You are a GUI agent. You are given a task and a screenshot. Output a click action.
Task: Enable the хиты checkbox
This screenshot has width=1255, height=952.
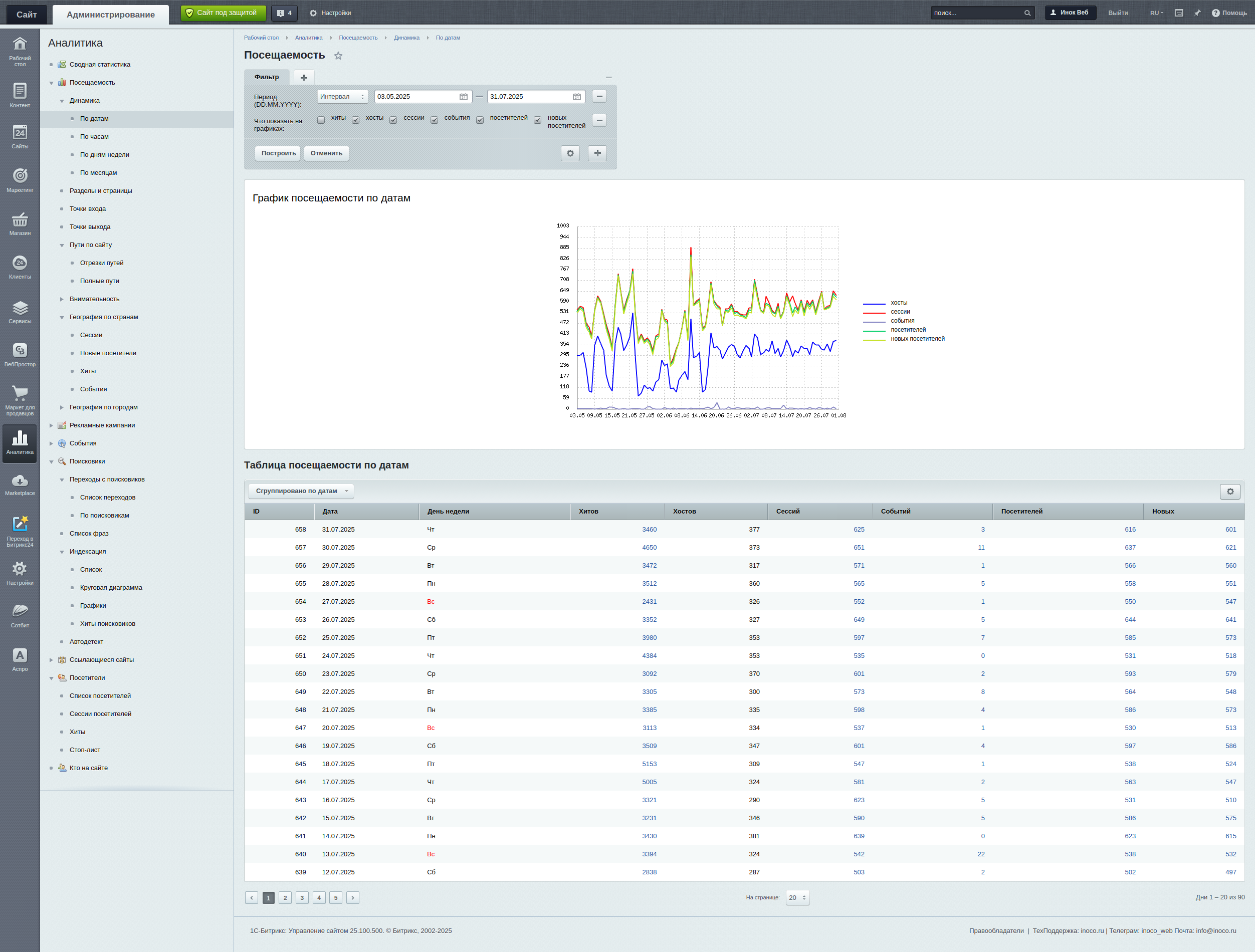point(321,120)
